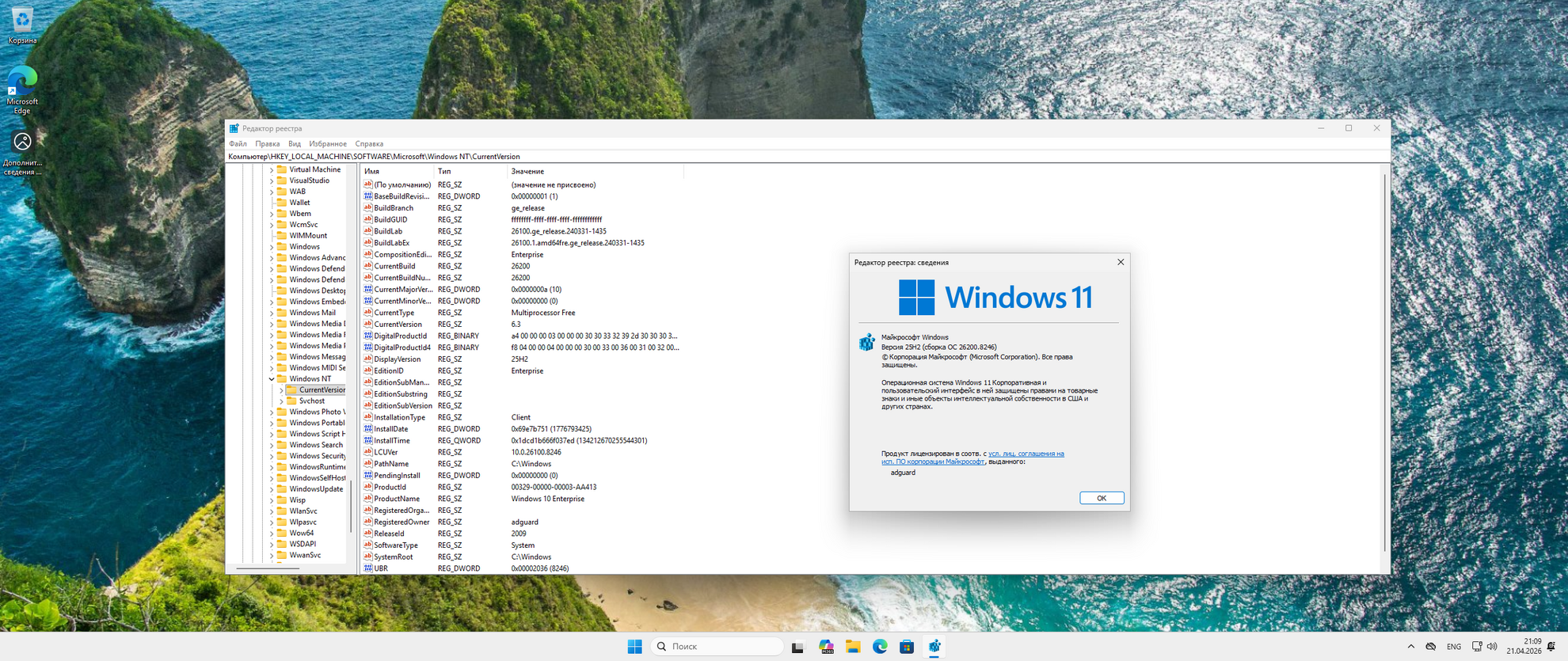1568x661 pixels.
Task: Click the volume icon in system tray
Action: coord(1492,647)
